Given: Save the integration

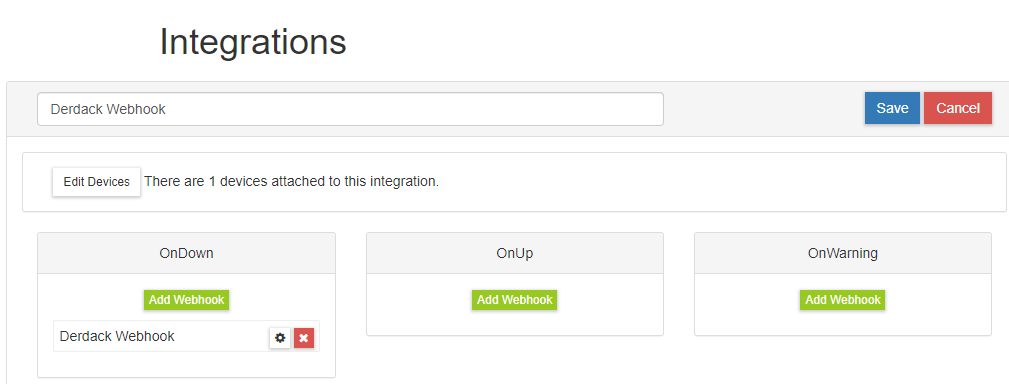Looking at the screenshot, I should pos(892,108).
